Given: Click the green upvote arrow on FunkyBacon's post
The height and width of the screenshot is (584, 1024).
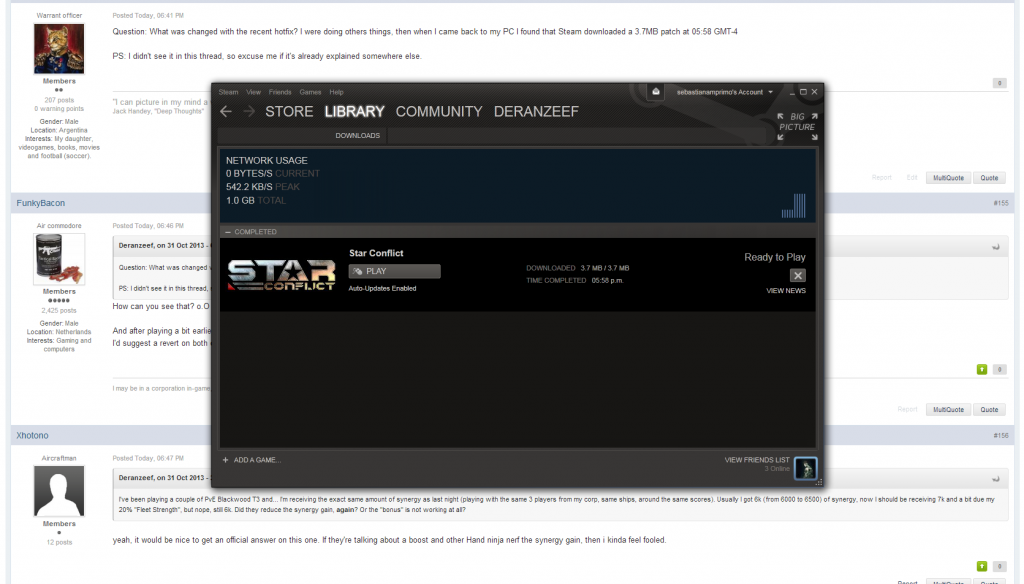Looking at the screenshot, I should pyautogui.click(x=982, y=369).
